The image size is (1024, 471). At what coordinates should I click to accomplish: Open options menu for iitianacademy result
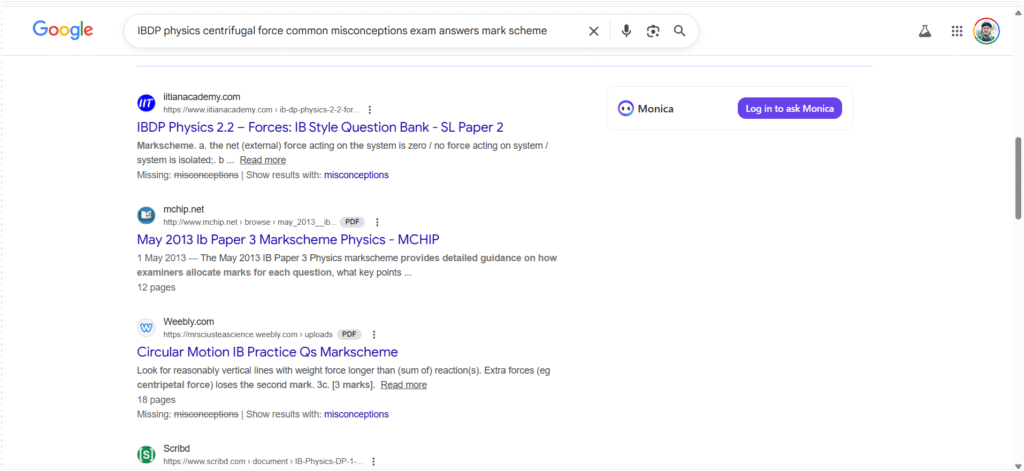370,110
